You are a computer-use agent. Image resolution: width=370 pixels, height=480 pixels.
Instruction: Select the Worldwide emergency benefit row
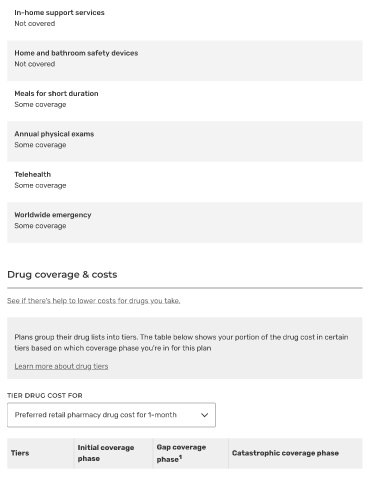point(185,222)
